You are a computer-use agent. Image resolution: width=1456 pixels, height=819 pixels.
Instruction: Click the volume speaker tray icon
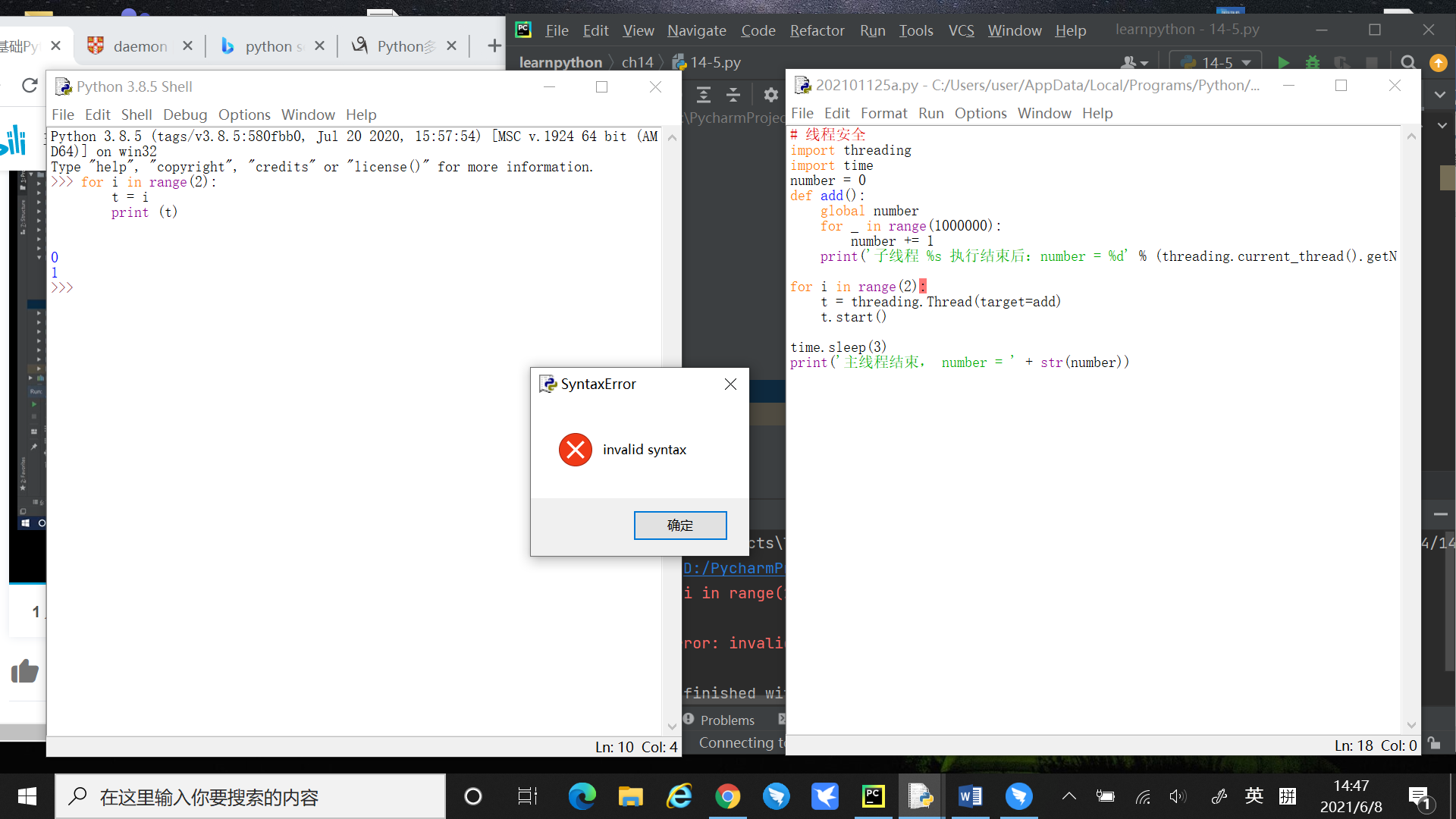click(x=1177, y=796)
